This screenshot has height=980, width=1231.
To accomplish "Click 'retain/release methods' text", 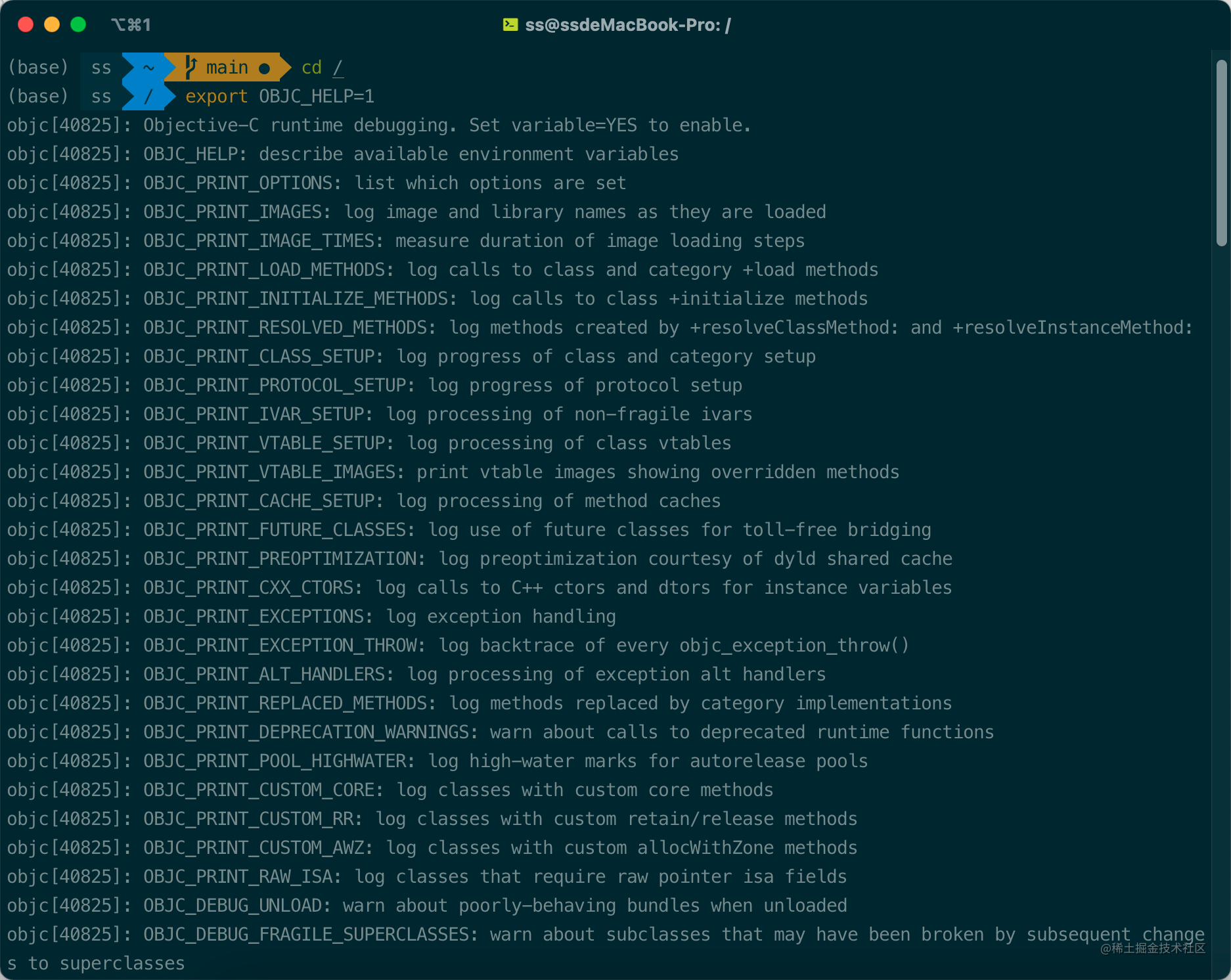I will (x=742, y=819).
